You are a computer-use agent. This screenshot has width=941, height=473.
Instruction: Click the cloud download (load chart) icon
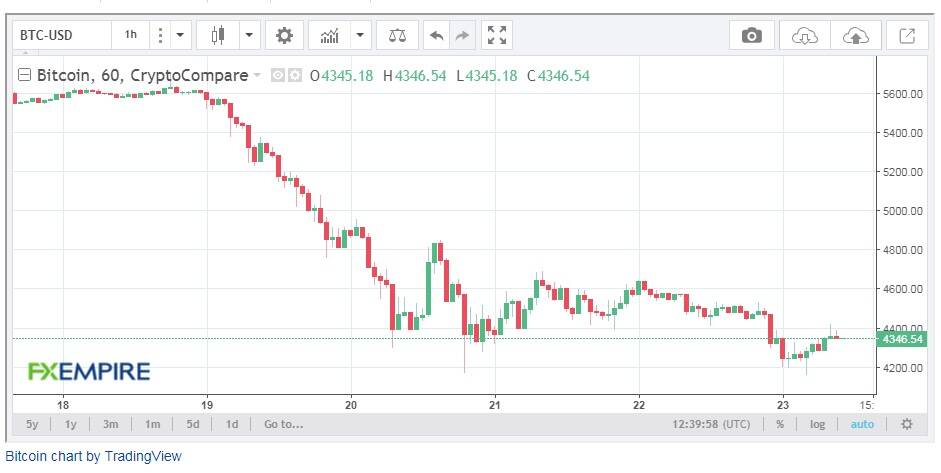pos(804,36)
